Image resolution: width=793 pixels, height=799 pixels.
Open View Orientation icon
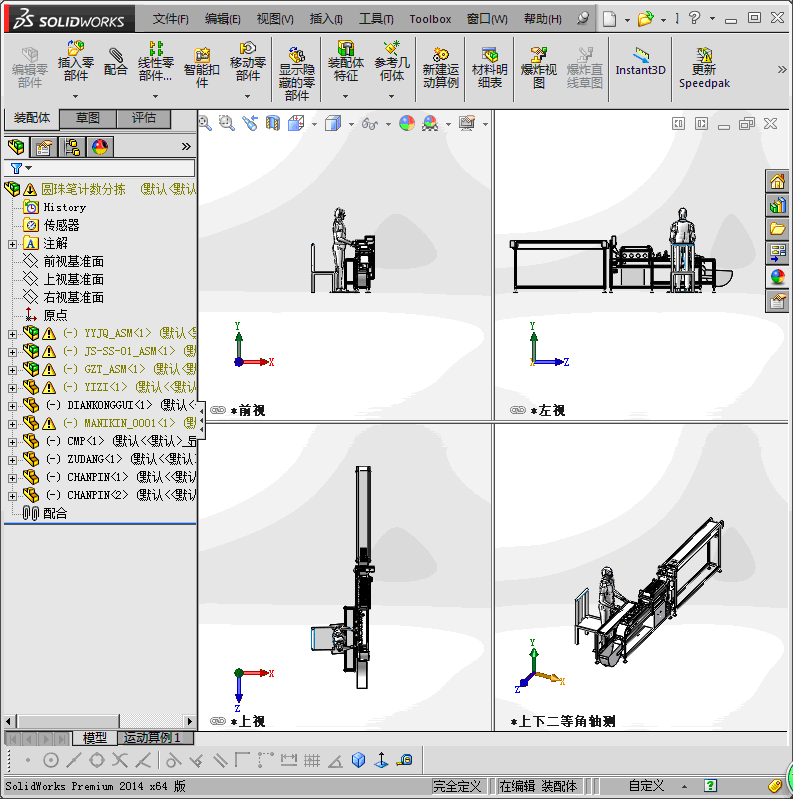[x=296, y=123]
